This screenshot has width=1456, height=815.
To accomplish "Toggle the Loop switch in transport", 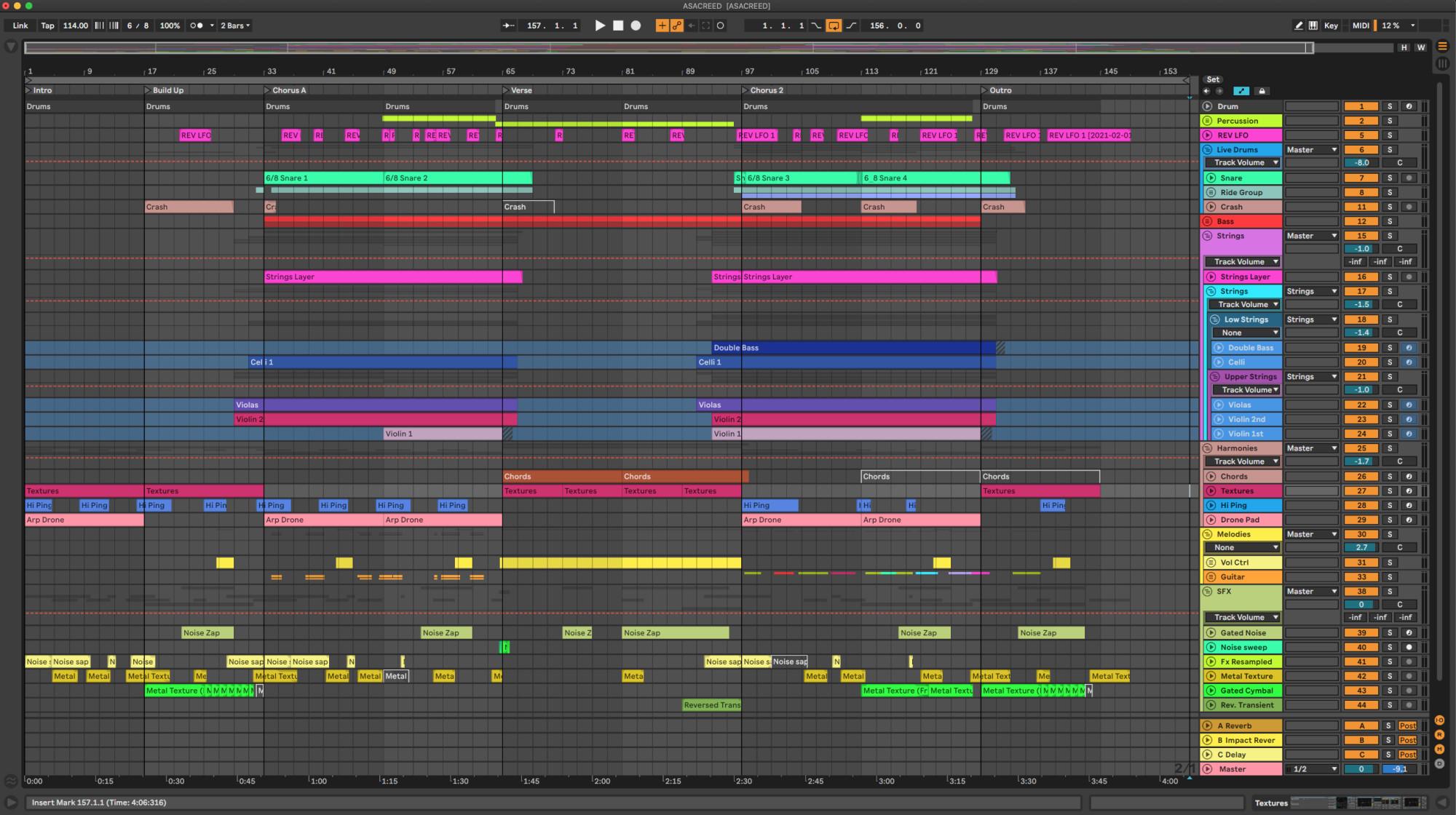I will 834,25.
